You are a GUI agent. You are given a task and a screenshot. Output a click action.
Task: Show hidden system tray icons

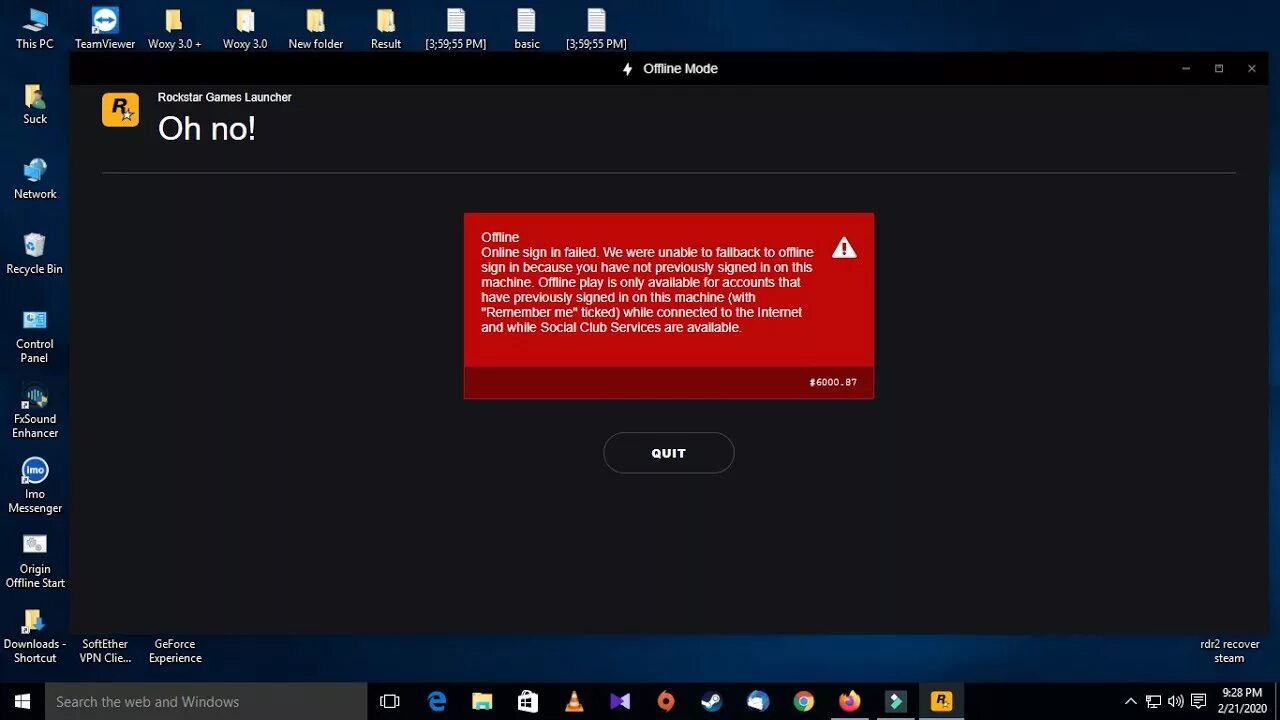[x=1131, y=701]
